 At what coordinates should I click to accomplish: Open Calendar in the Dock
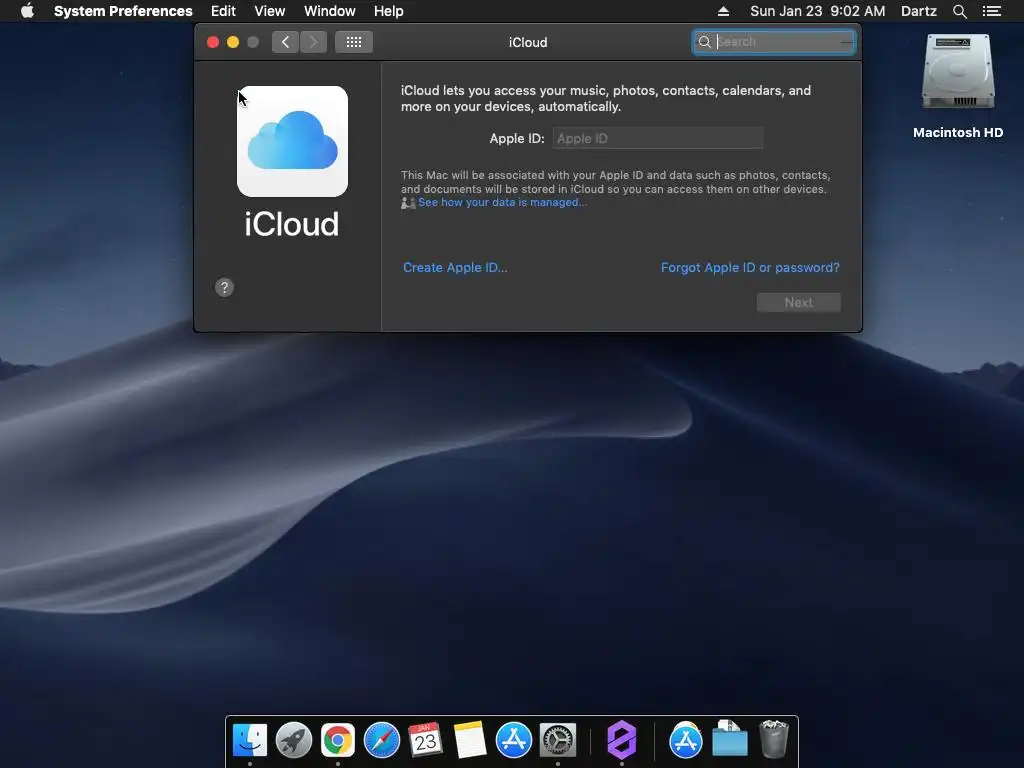click(x=425, y=740)
